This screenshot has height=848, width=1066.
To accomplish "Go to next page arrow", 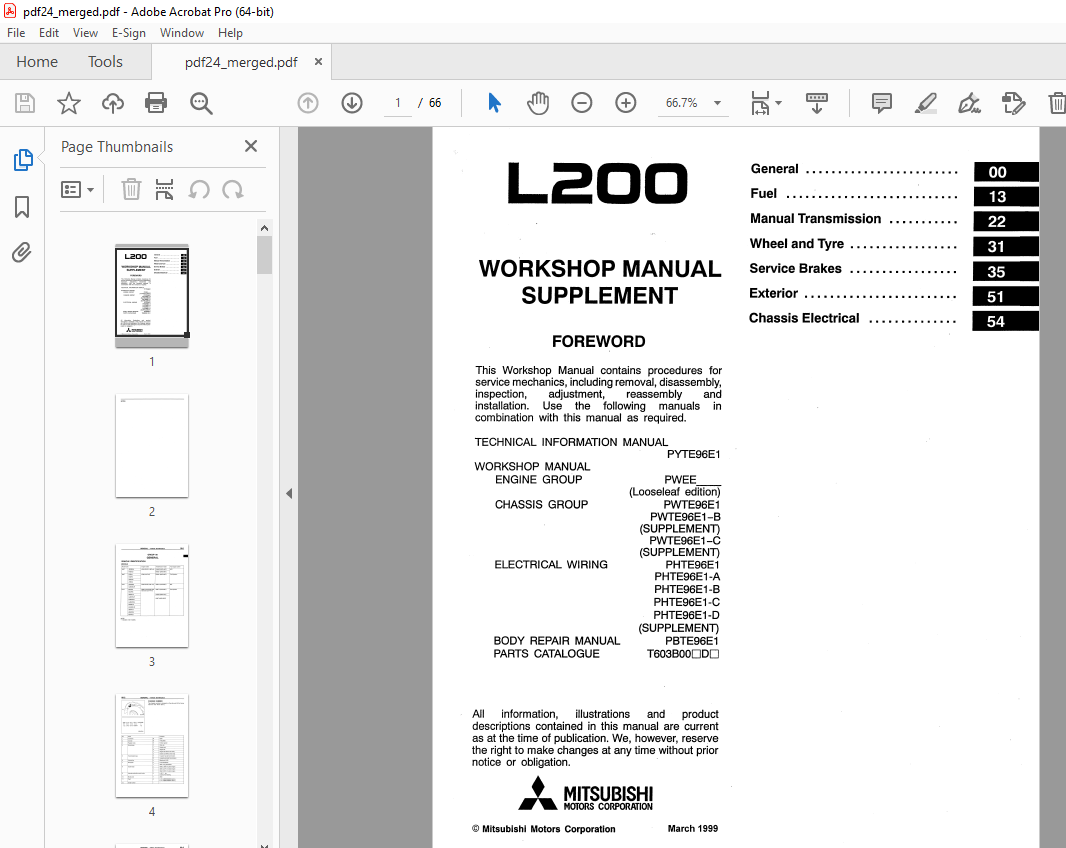I will click(x=351, y=103).
